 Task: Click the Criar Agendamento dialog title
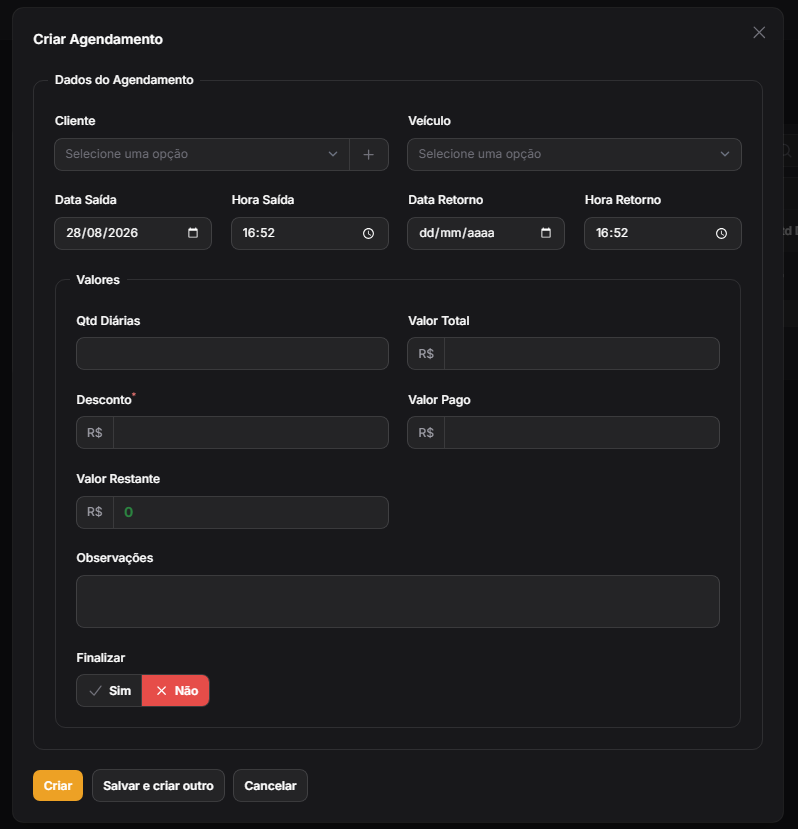tap(98, 39)
